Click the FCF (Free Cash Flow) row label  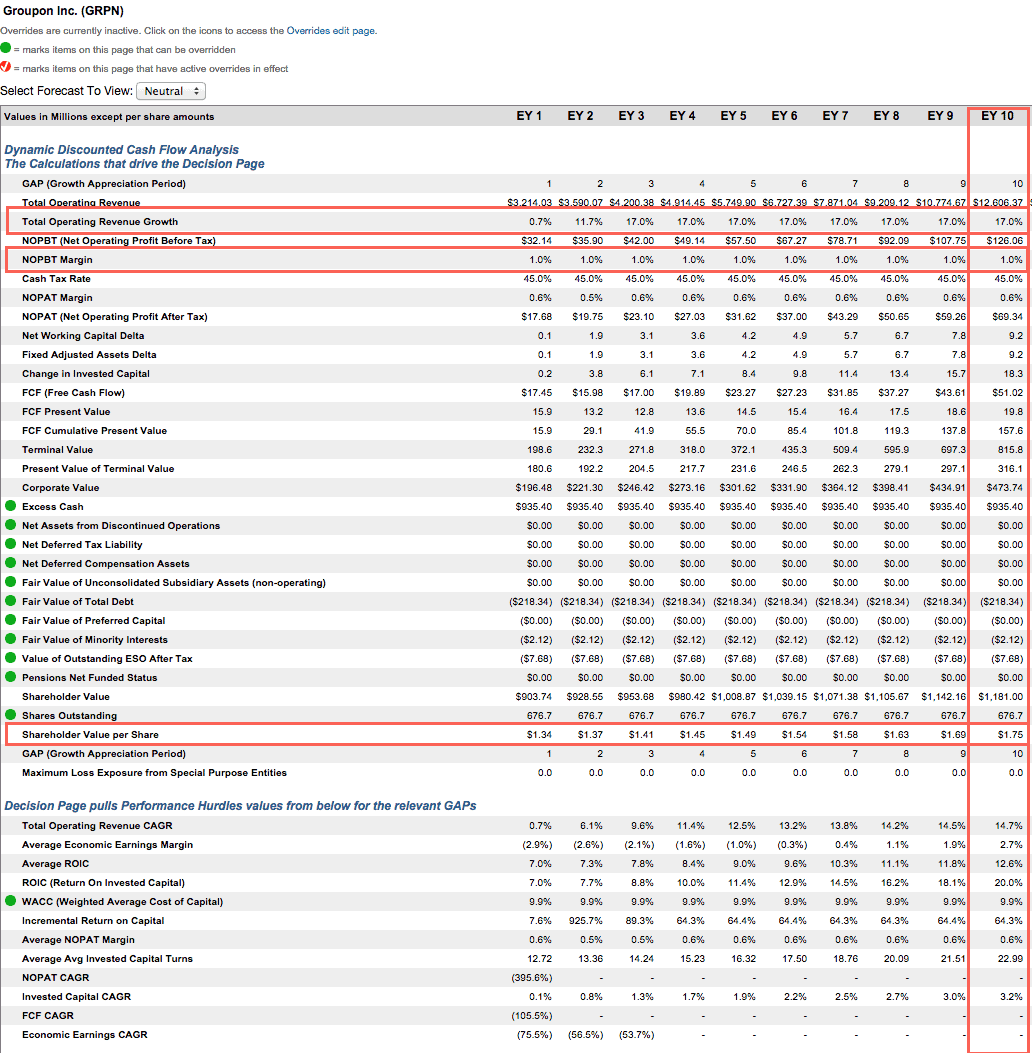pyautogui.click(x=73, y=393)
